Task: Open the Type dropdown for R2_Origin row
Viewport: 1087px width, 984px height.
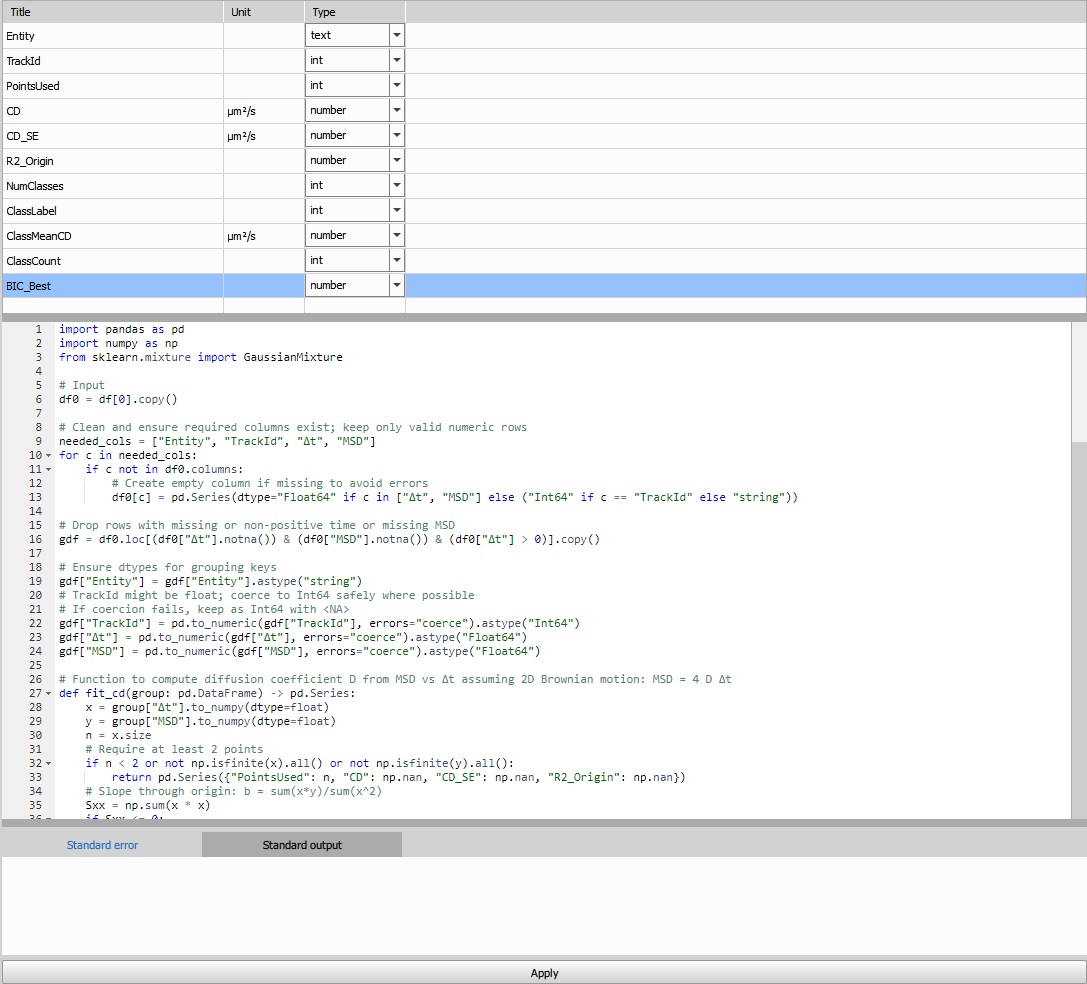Action: (397, 160)
